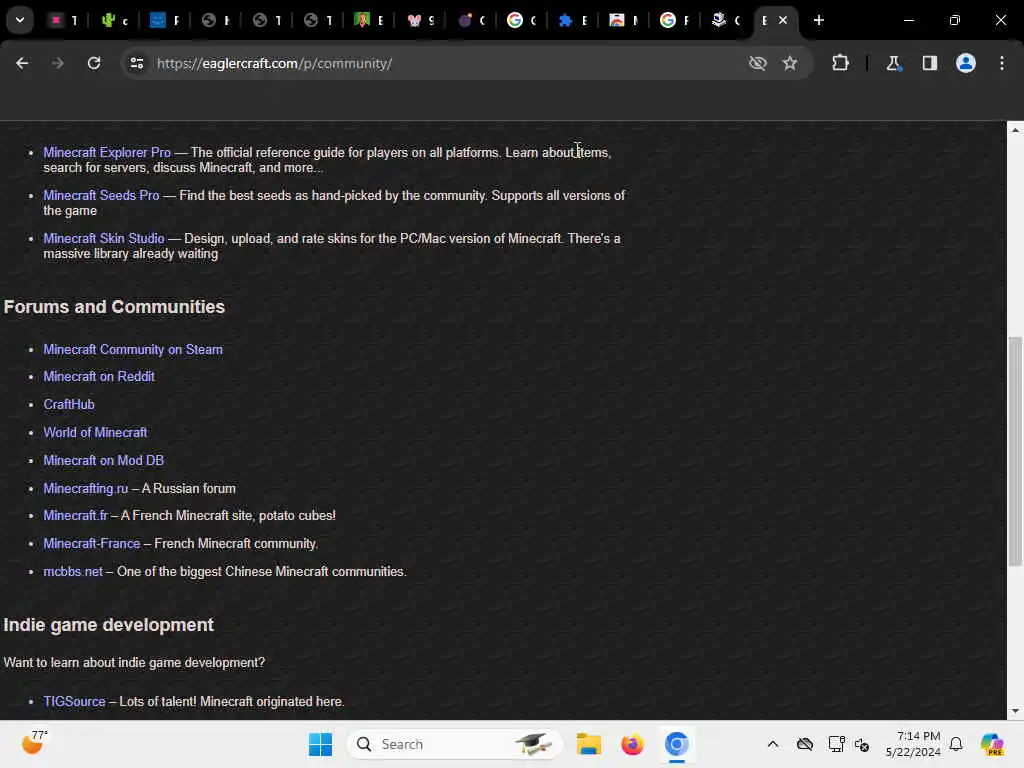
Task: Click the Forums and Communities heading
Action: 114,307
